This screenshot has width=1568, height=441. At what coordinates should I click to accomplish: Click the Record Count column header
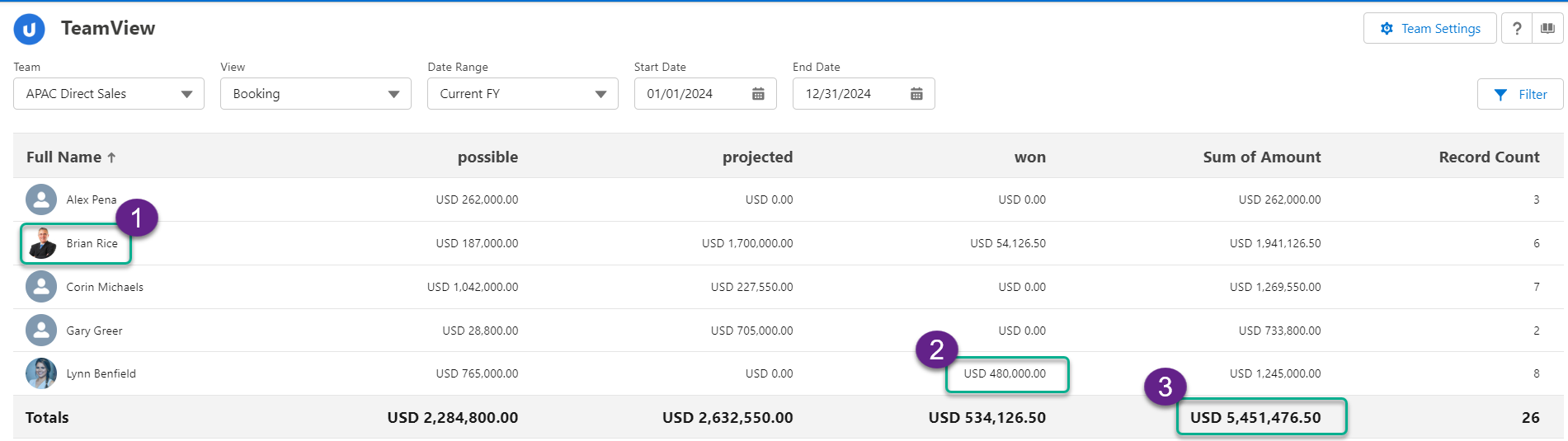[x=1489, y=157]
